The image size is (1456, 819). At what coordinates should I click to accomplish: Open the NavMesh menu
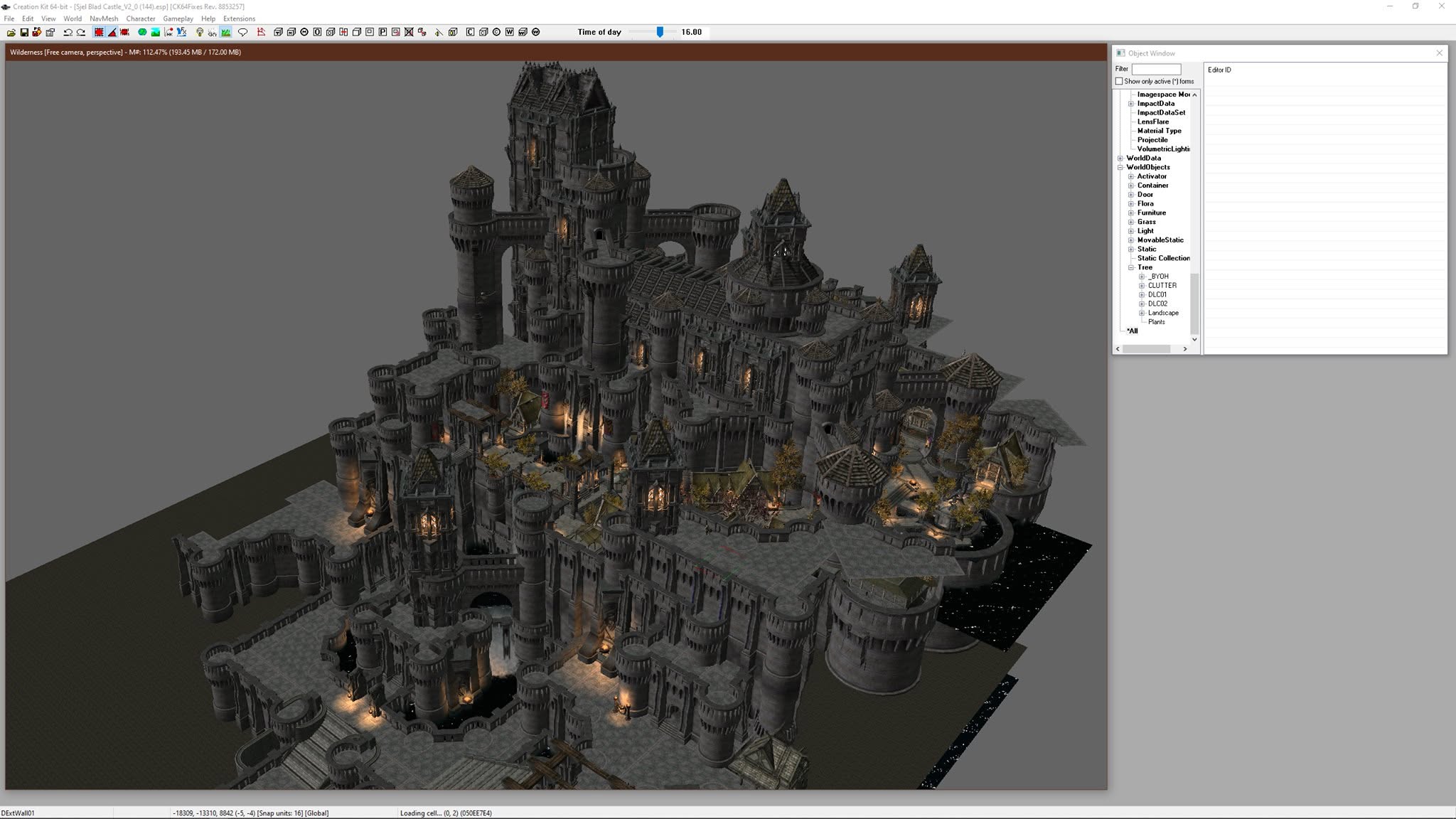[104, 18]
